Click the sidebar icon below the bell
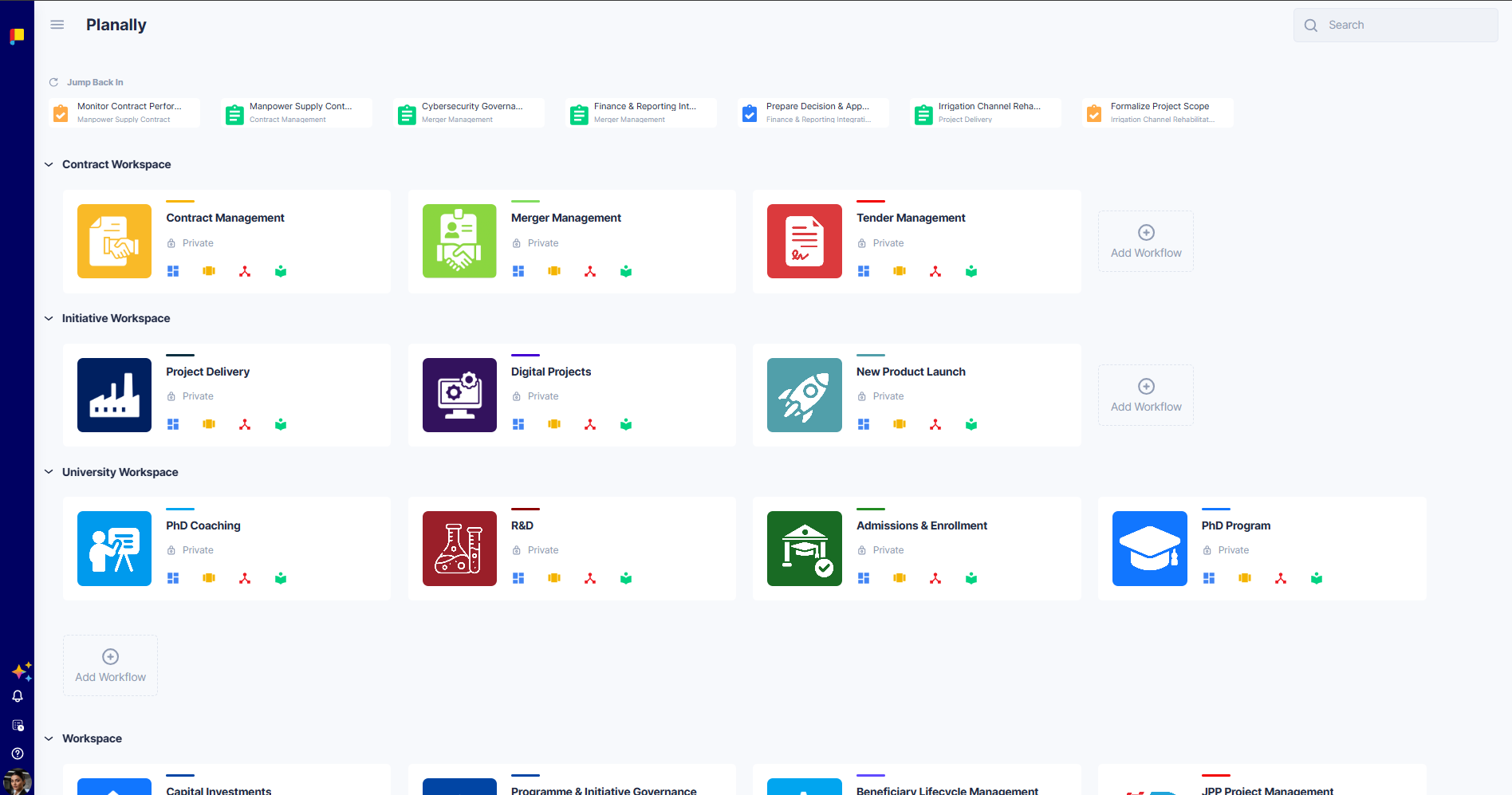The image size is (1512, 795). 18,725
